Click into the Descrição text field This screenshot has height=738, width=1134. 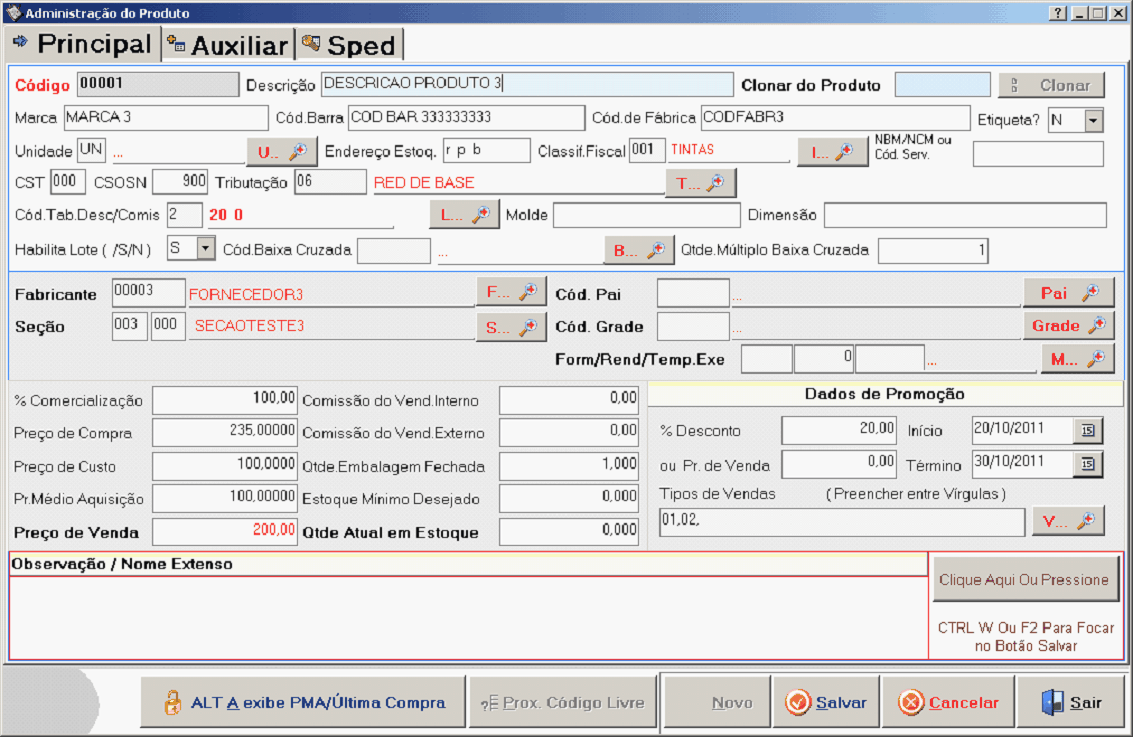point(527,85)
